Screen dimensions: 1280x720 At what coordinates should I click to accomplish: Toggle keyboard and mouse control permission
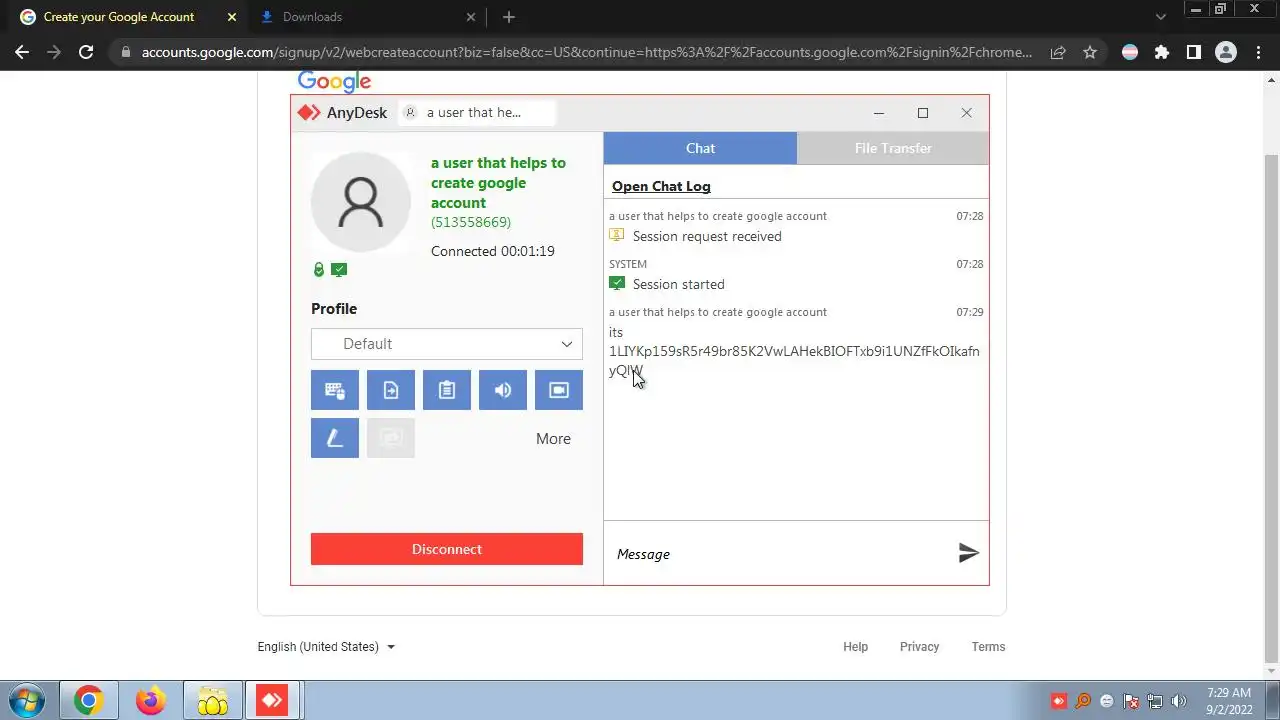(335, 390)
